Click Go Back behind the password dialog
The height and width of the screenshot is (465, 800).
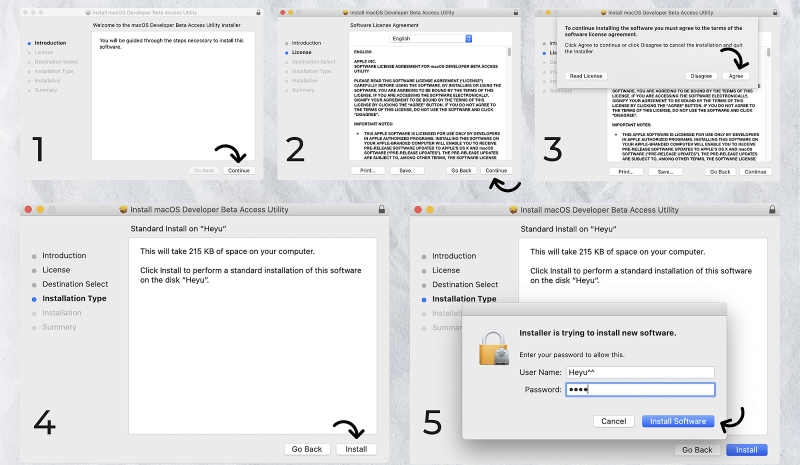coord(697,450)
